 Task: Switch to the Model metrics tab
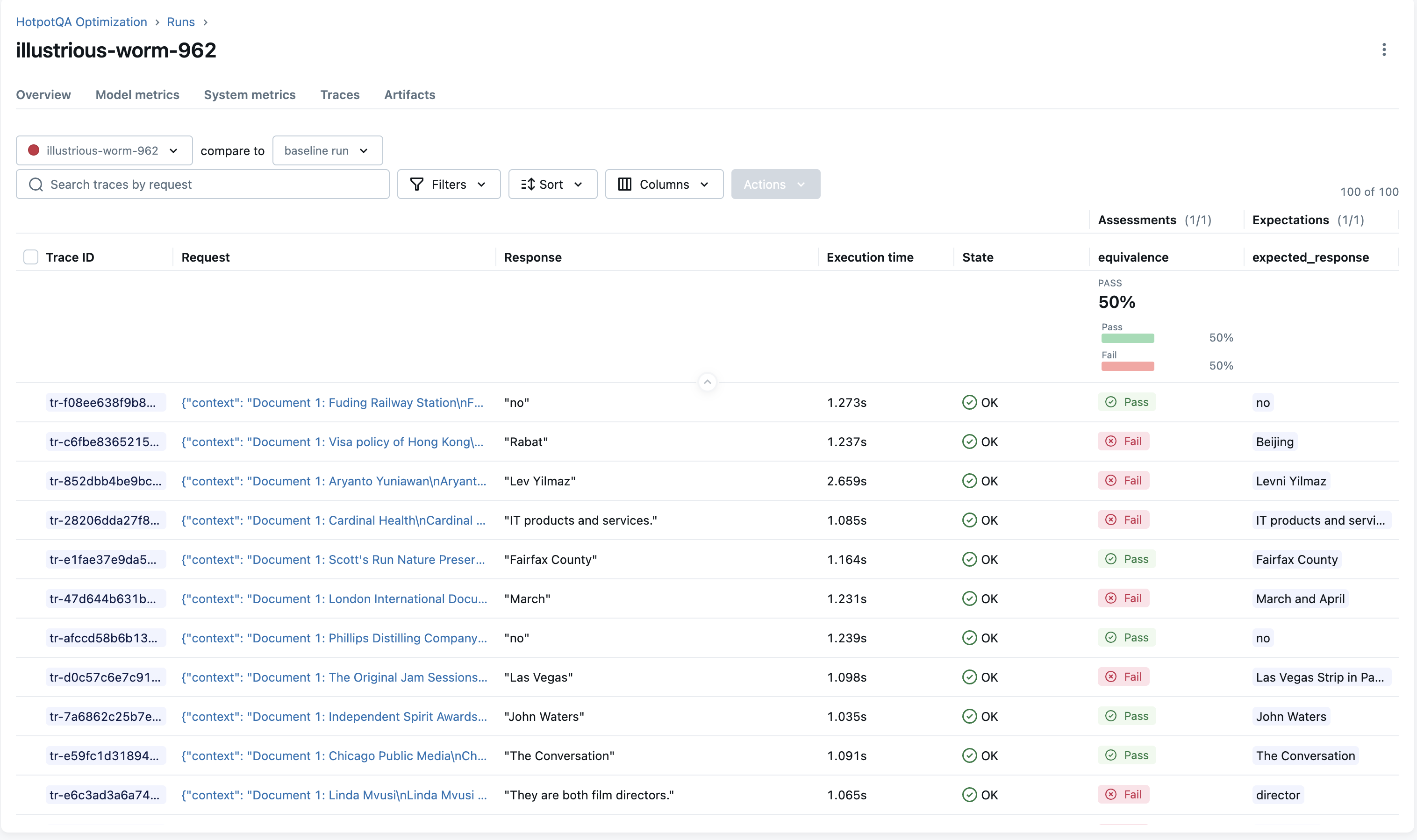[137, 94]
